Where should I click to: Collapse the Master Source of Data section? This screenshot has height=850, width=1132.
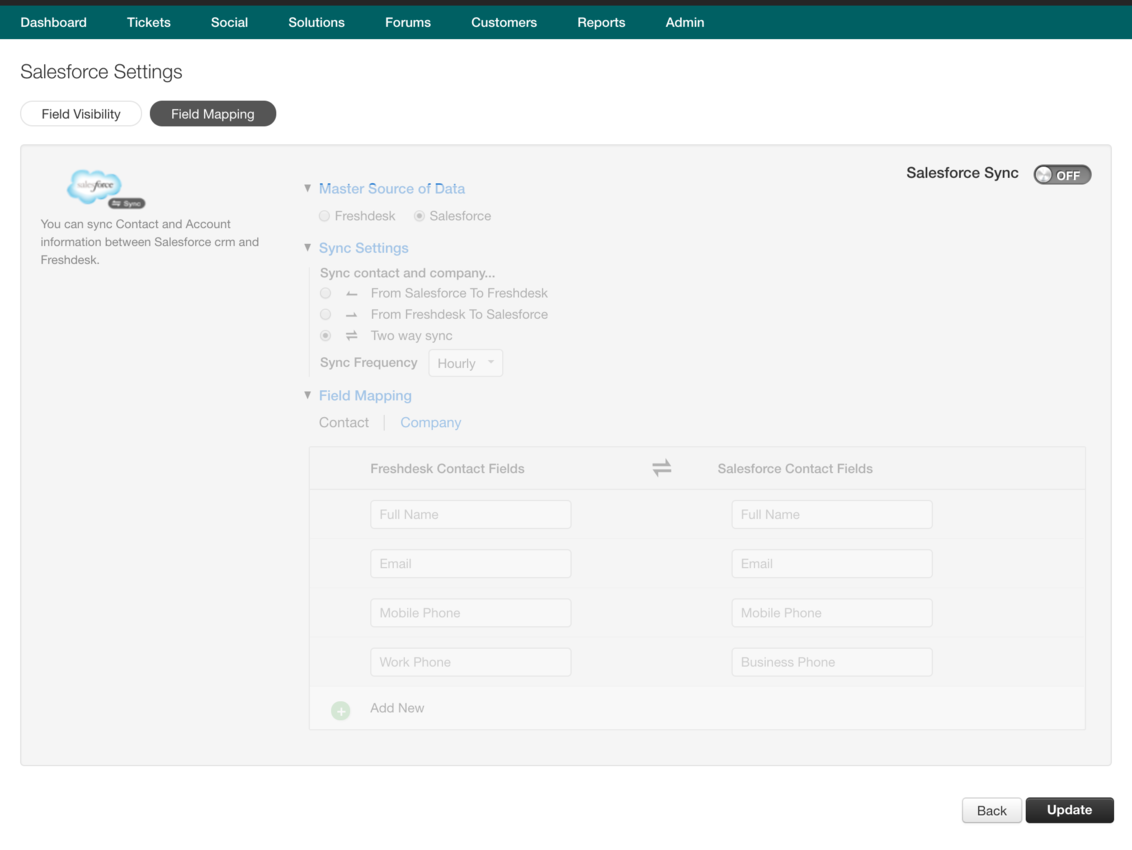308,187
